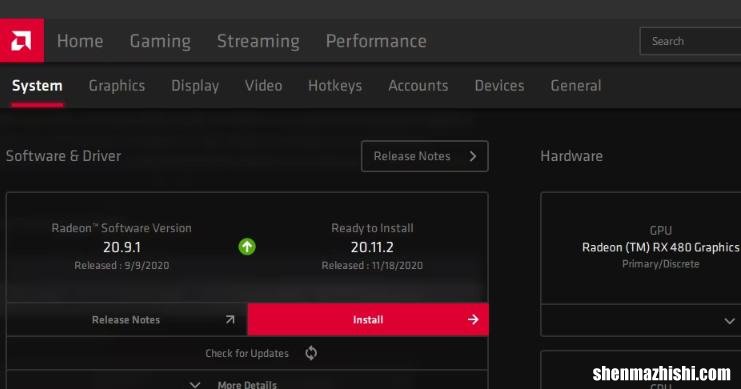The width and height of the screenshot is (741, 389).
Task: Open the Home tab
Action: pos(80,41)
